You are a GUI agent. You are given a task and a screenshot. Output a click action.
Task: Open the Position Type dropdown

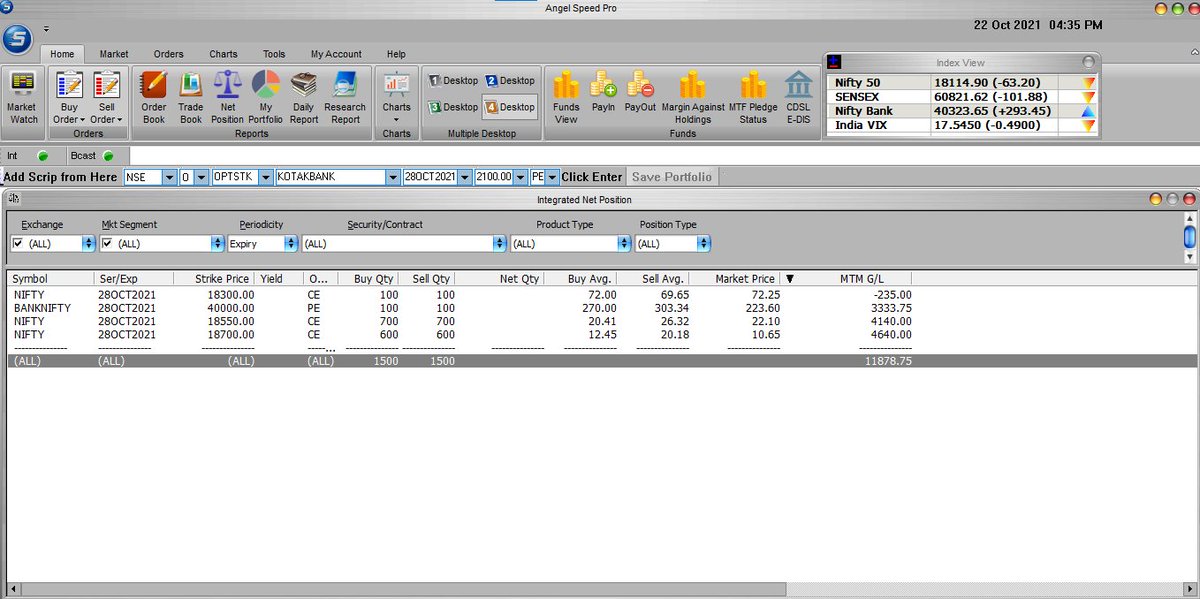click(x=704, y=243)
